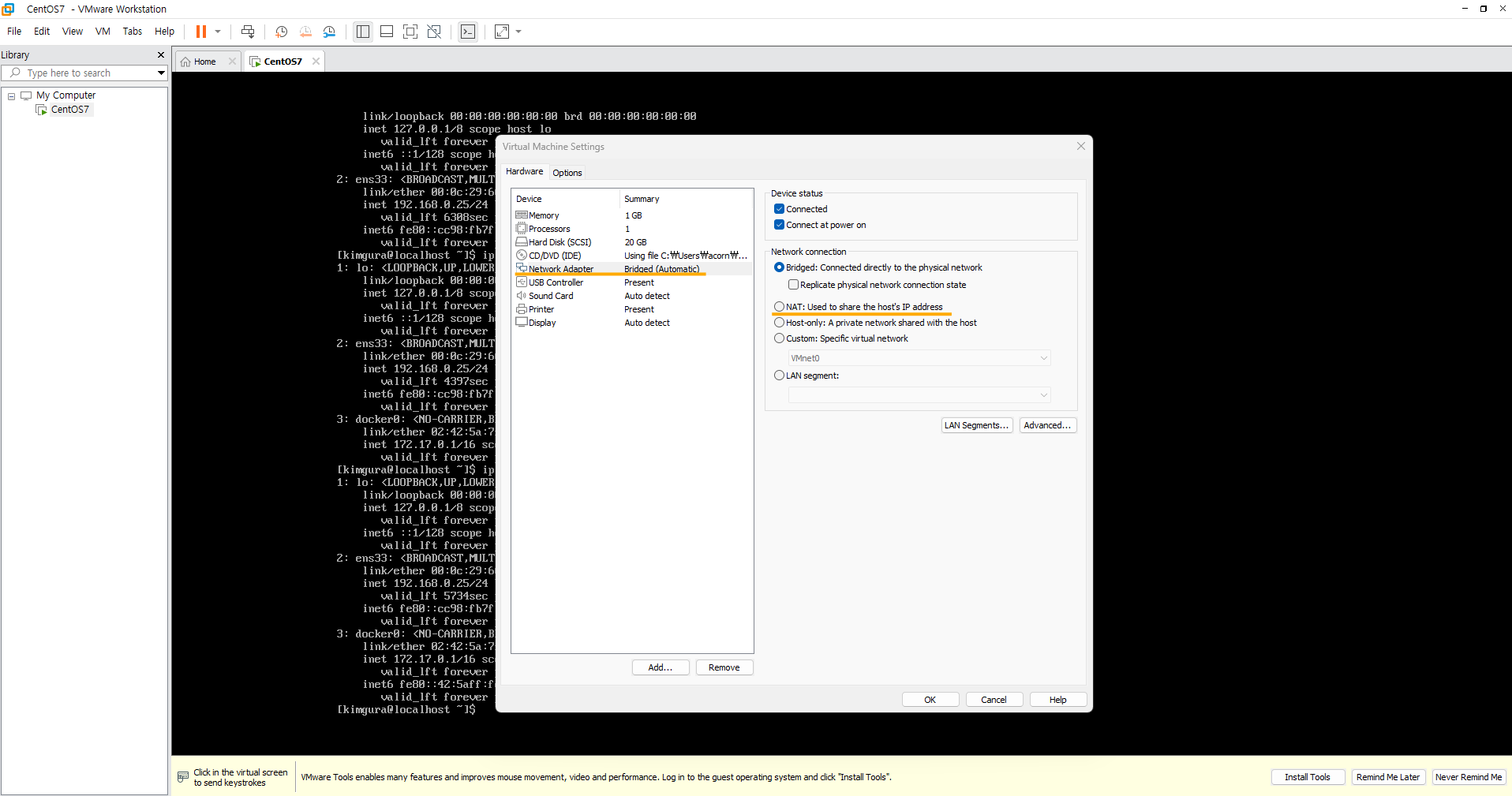The image size is (1512, 796).
Task: Disable the Connected device status checkbox
Action: pyautogui.click(x=780, y=208)
